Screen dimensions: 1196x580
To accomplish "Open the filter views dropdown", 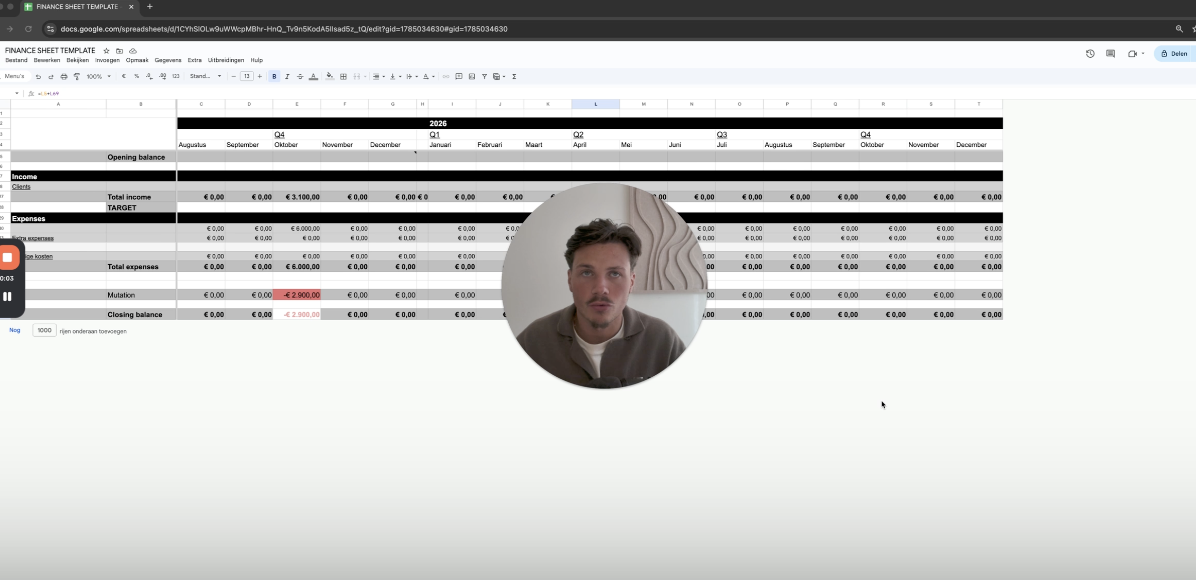I will (499, 76).
